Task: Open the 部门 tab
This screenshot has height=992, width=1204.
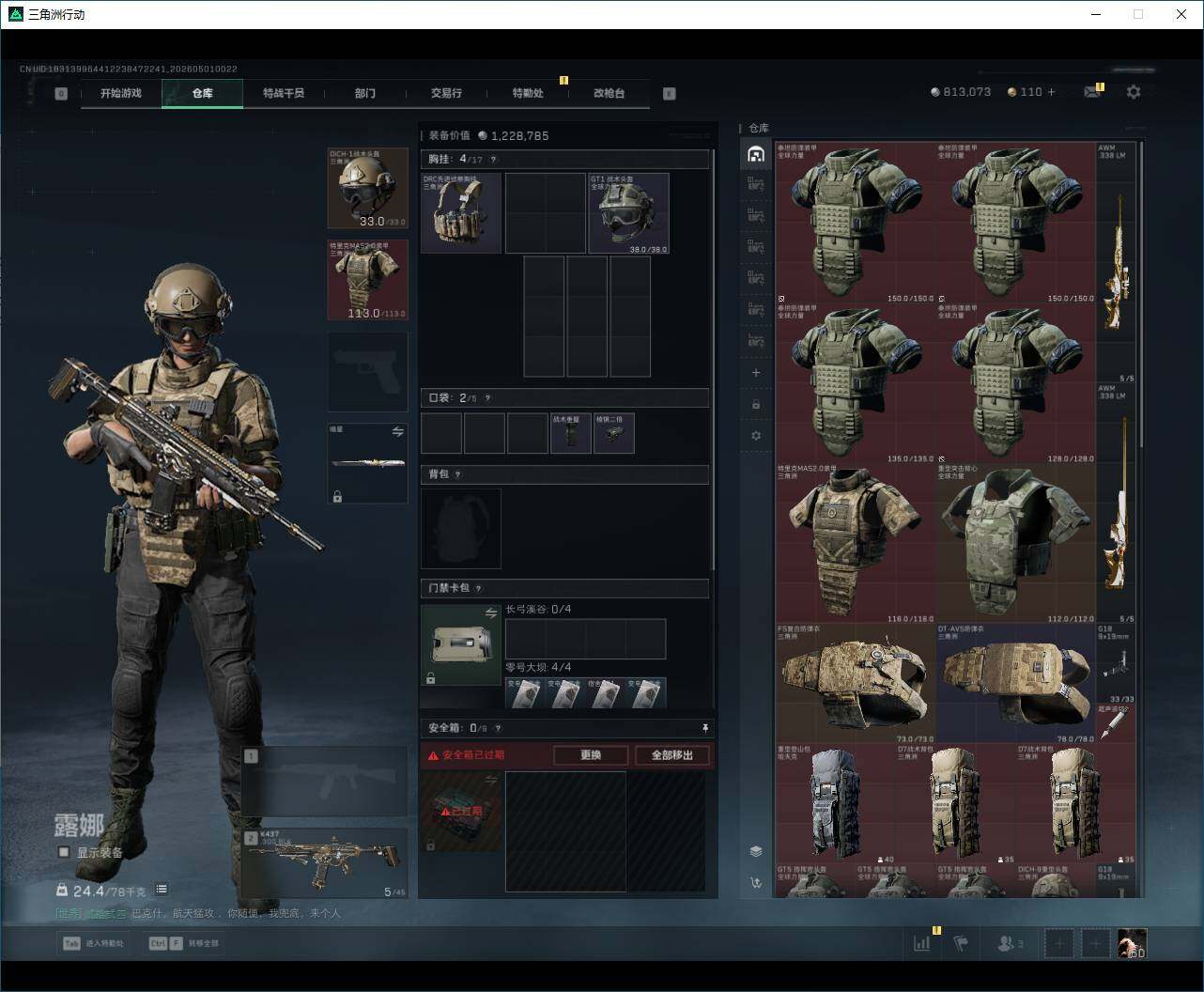Action: (365, 93)
